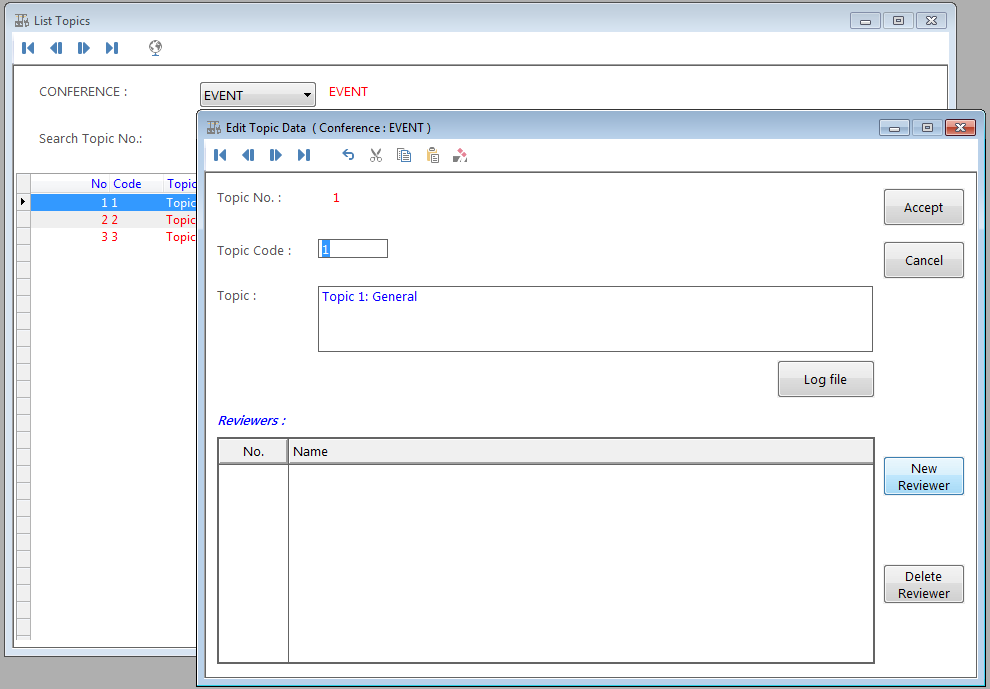
Task: Jump to last record in Edit Topic toolbar
Action: [x=304, y=155]
